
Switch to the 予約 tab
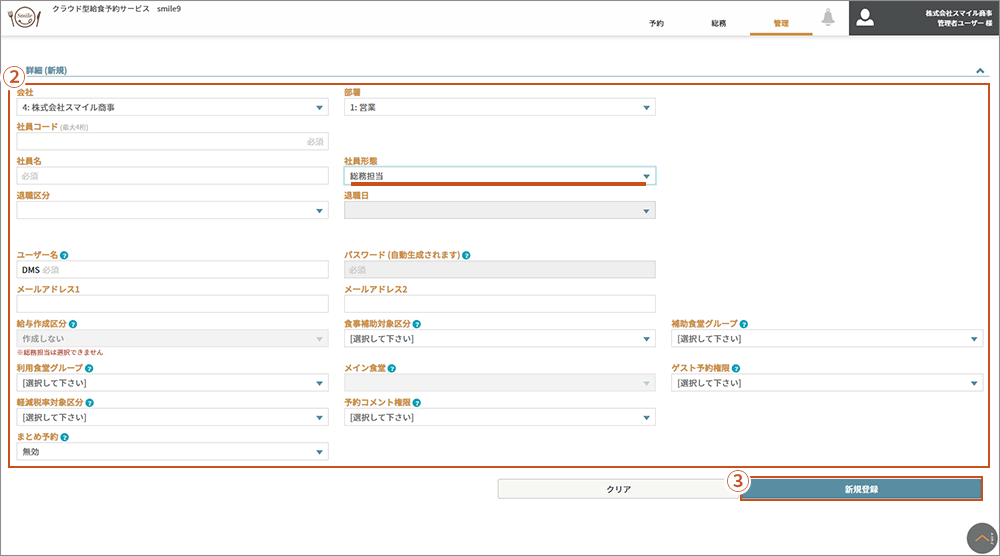[x=656, y=23]
